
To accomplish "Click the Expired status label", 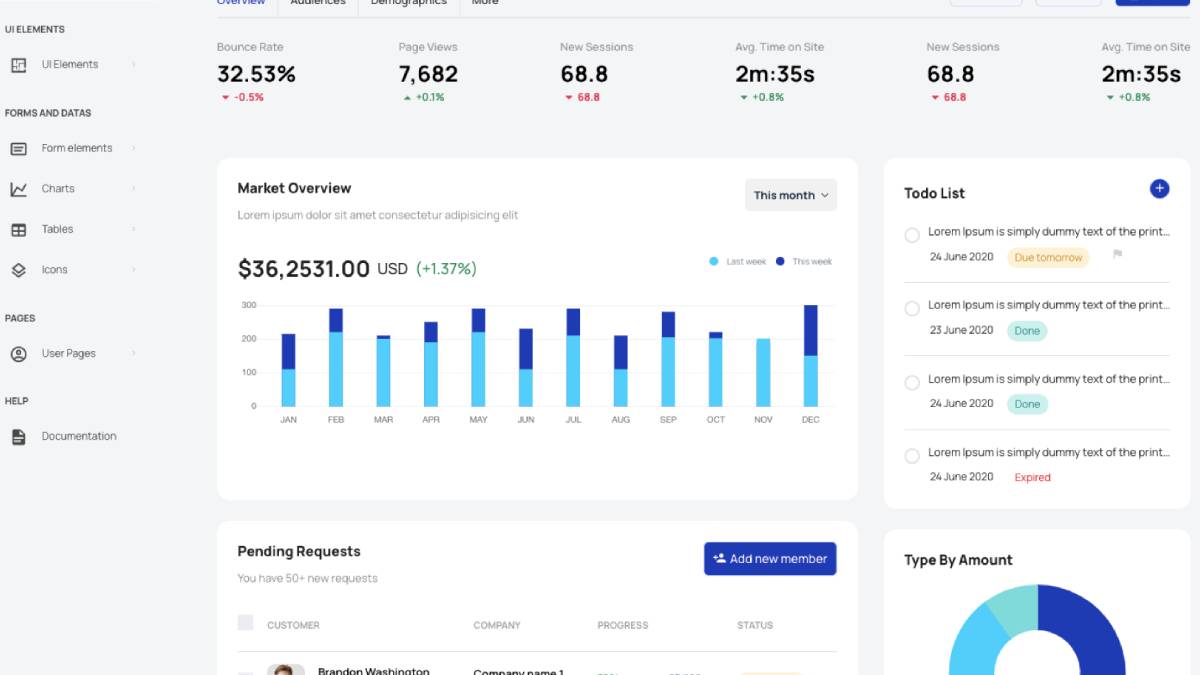I will point(1032,478).
